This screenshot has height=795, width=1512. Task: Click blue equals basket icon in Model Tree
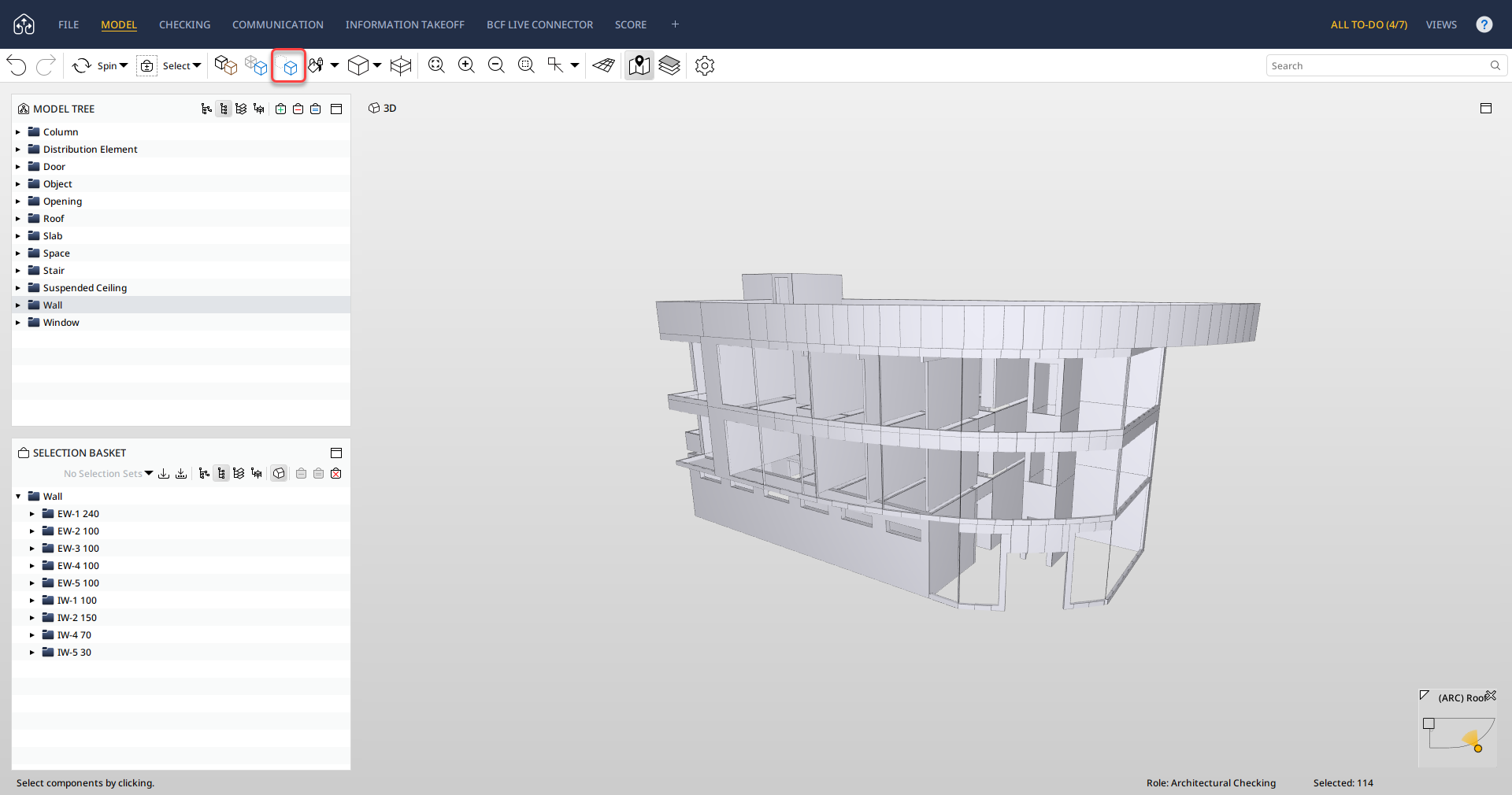[316, 109]
